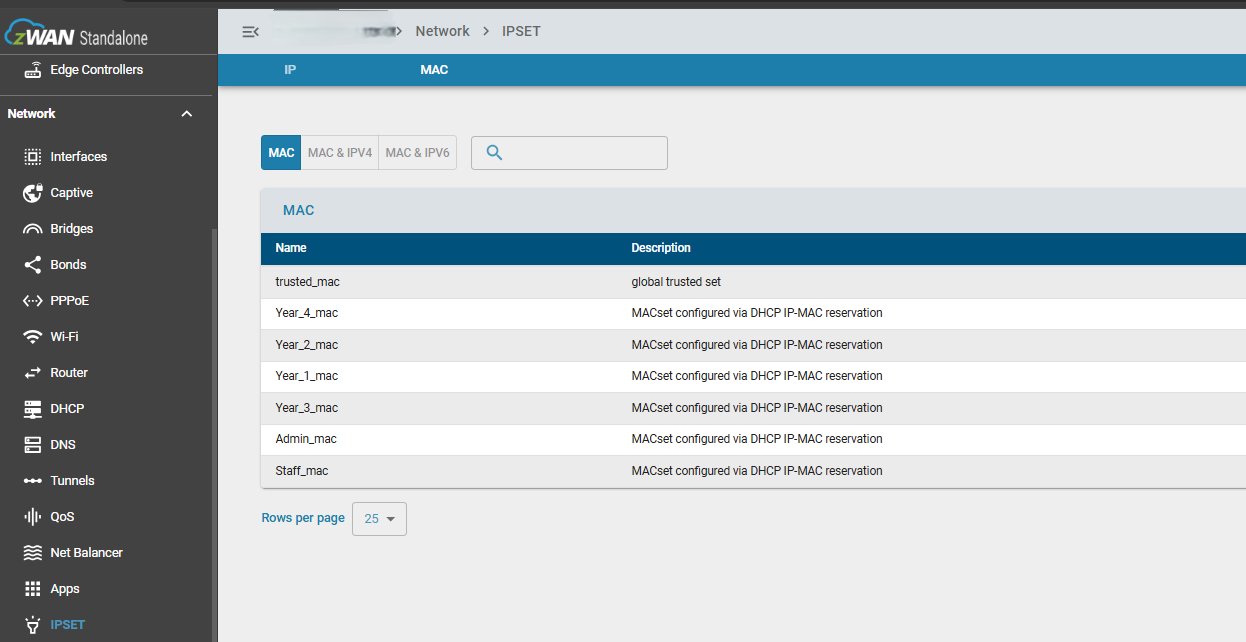The height and width of the screenshot is (642, 1246).
Task: Click the Network breadcrumb link
Action: (x=443, y=31)
